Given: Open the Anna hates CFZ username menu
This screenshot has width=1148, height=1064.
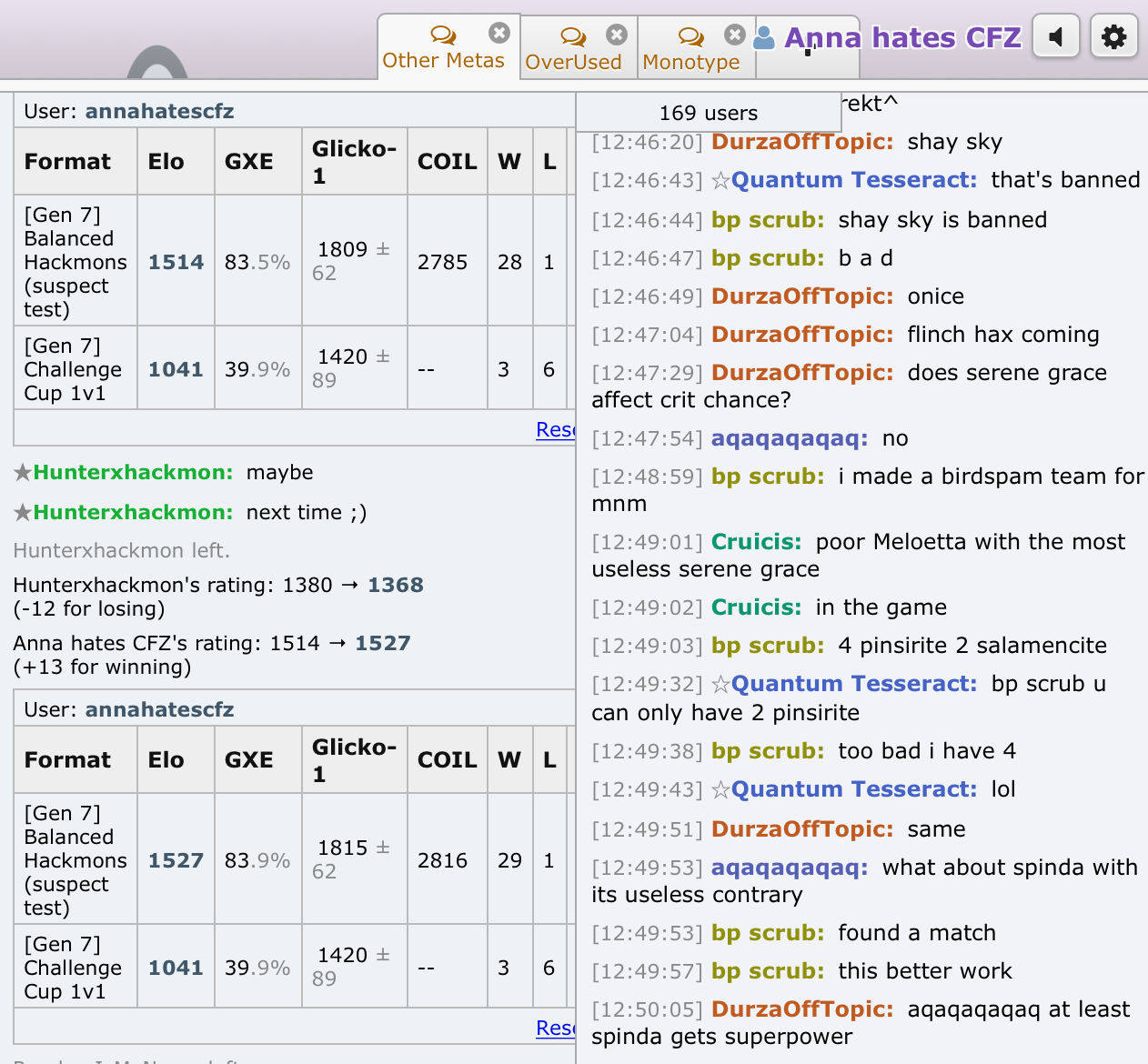Looking at the screenshot, I should [902, 37].
